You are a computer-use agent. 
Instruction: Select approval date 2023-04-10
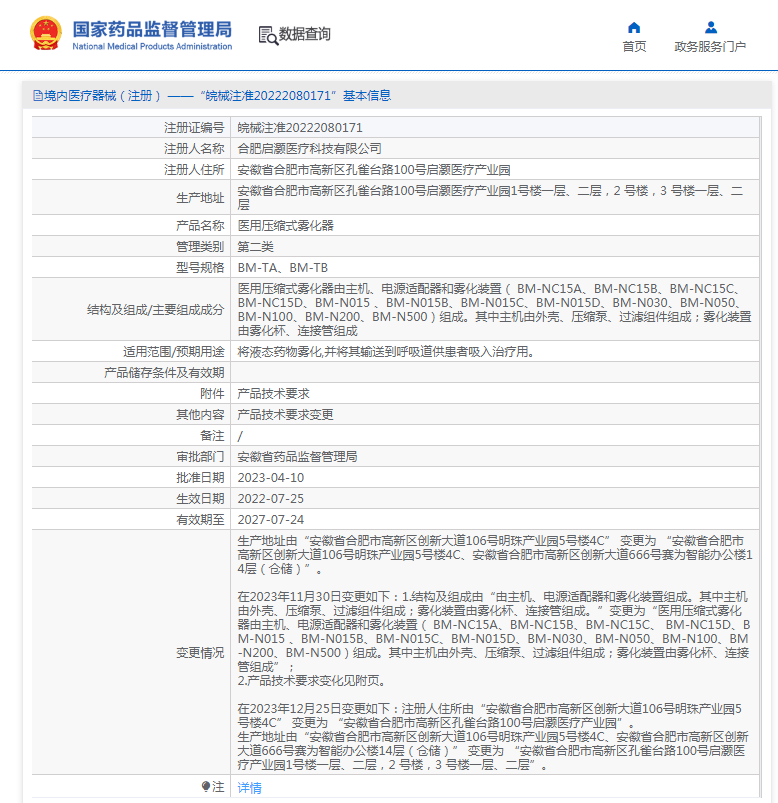tap(271, 477)
